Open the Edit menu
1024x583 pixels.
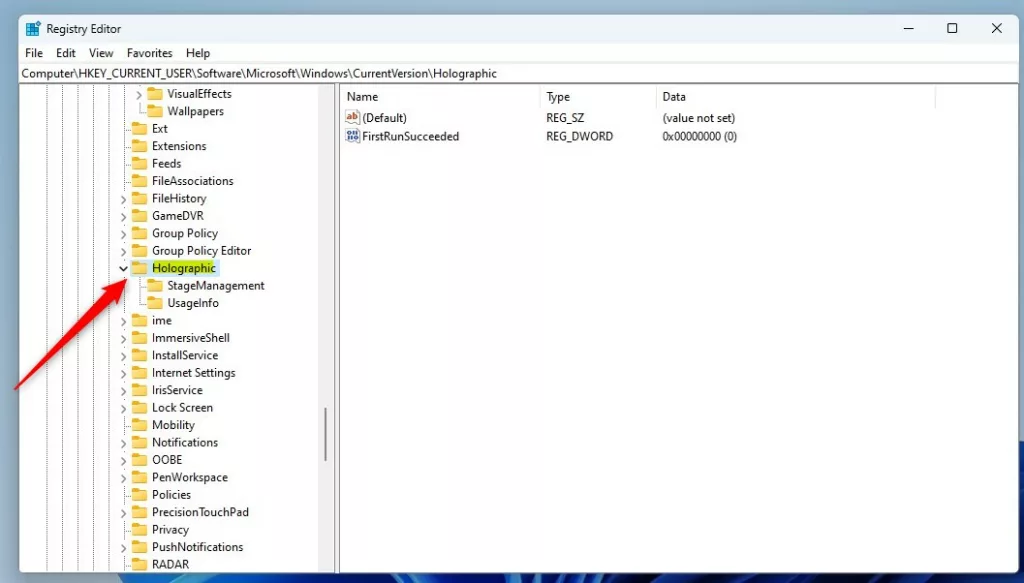coord(65,53)
